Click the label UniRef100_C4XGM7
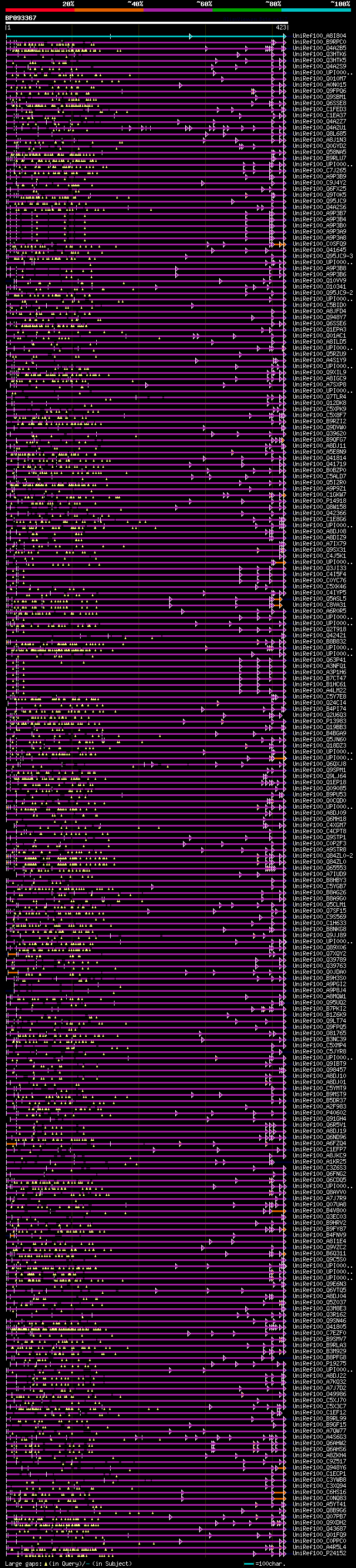This screenshot has width=356, height=1568. [x=319, y=825]
